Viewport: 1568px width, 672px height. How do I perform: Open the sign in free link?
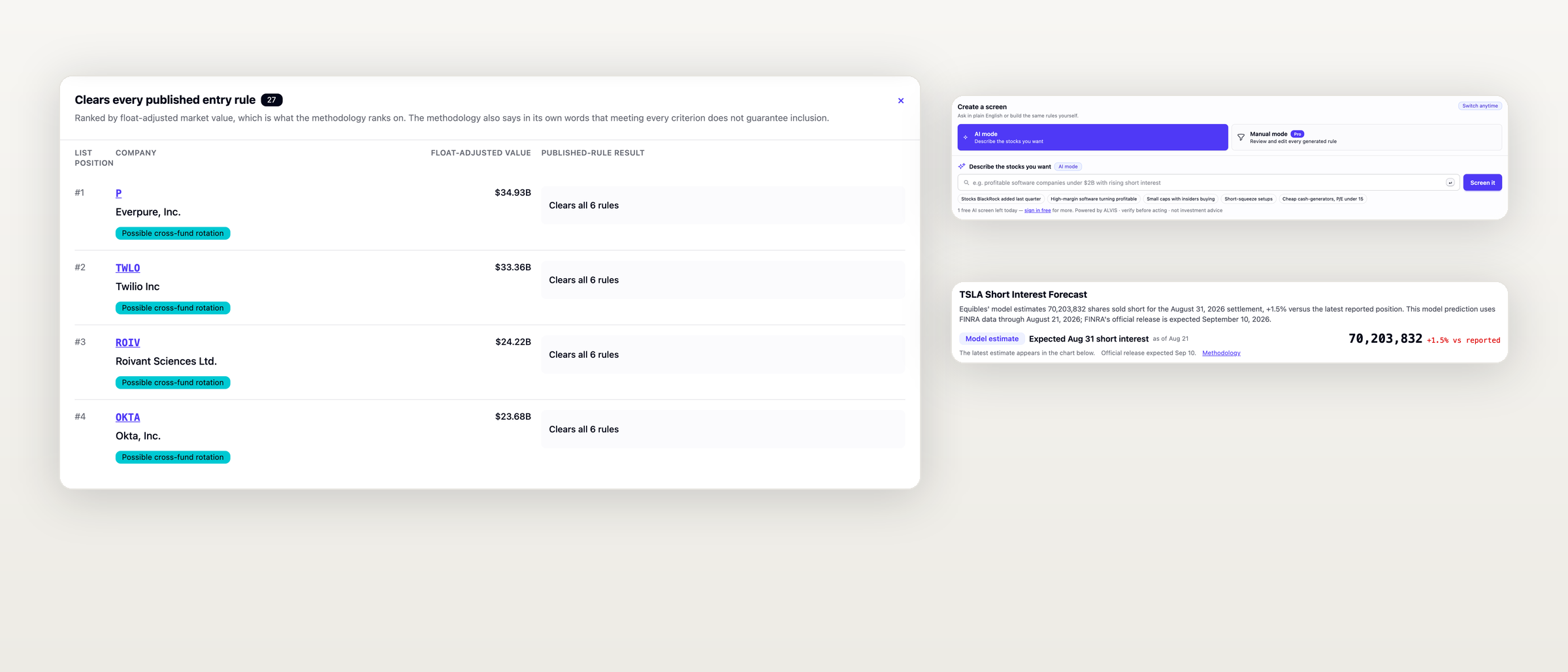pyautogui.click(x=1037, y=210)
